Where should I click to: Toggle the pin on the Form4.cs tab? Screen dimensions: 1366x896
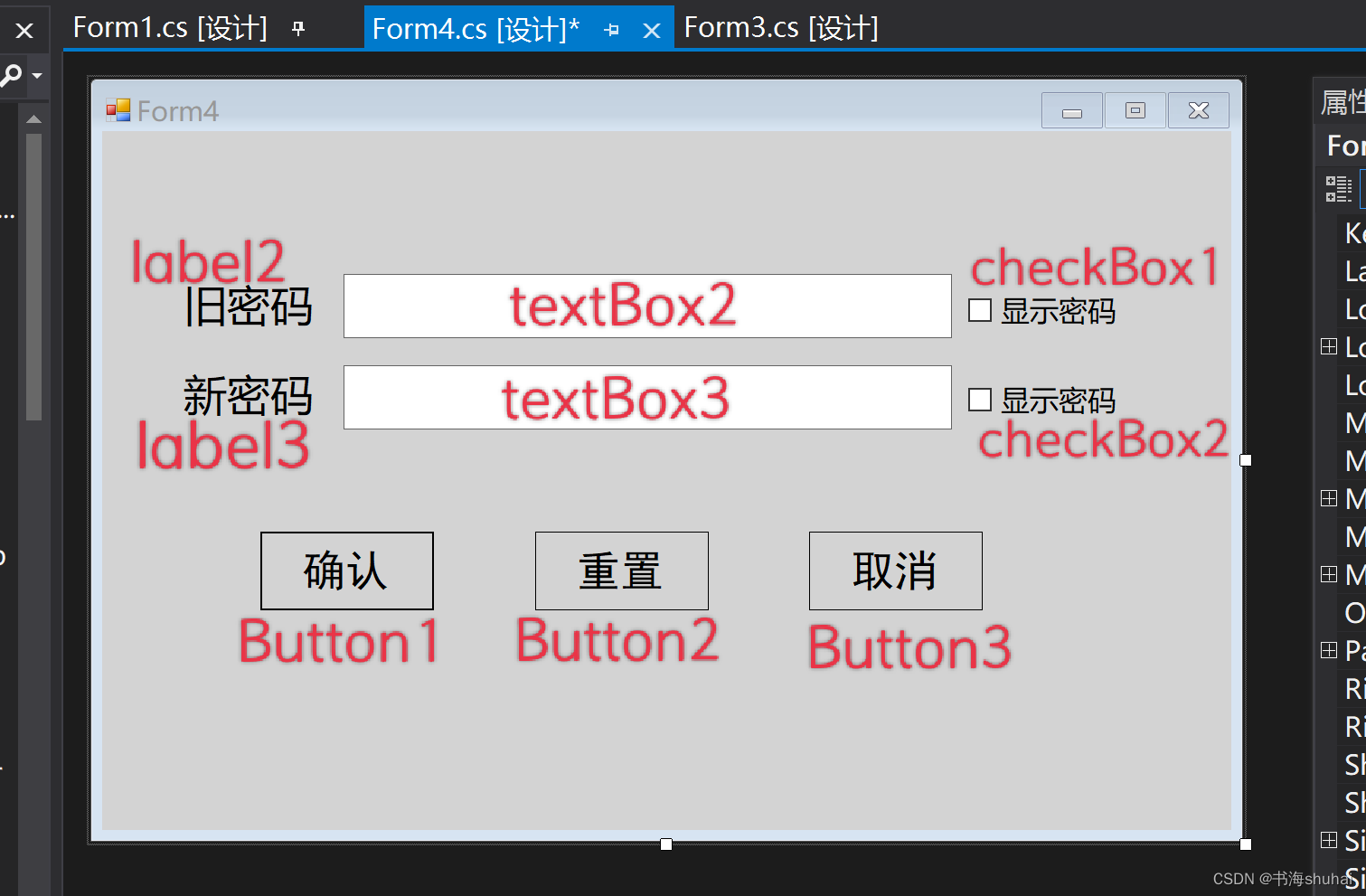pos(612,30)
